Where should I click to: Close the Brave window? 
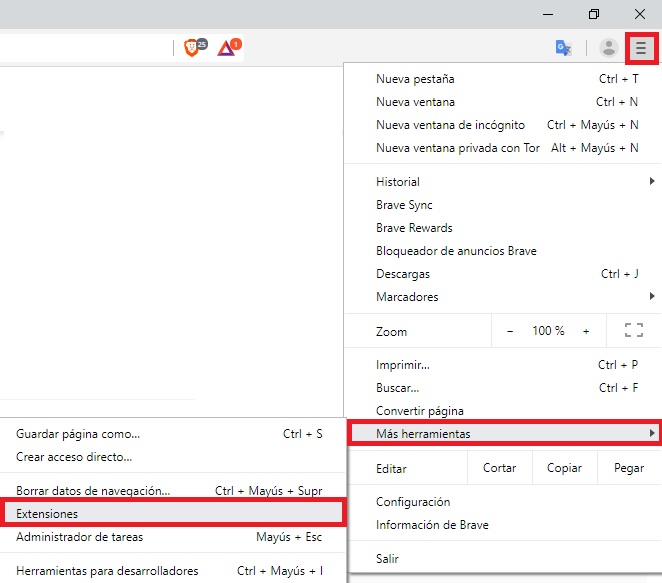(640, 14)
